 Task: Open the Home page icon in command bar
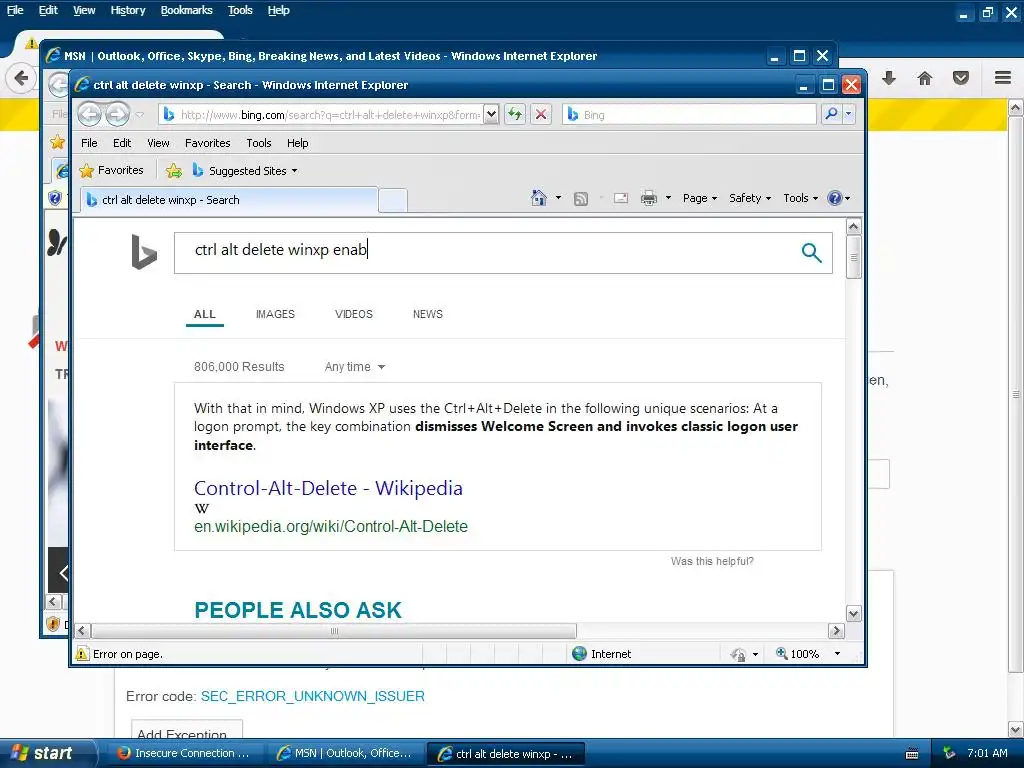539,198
